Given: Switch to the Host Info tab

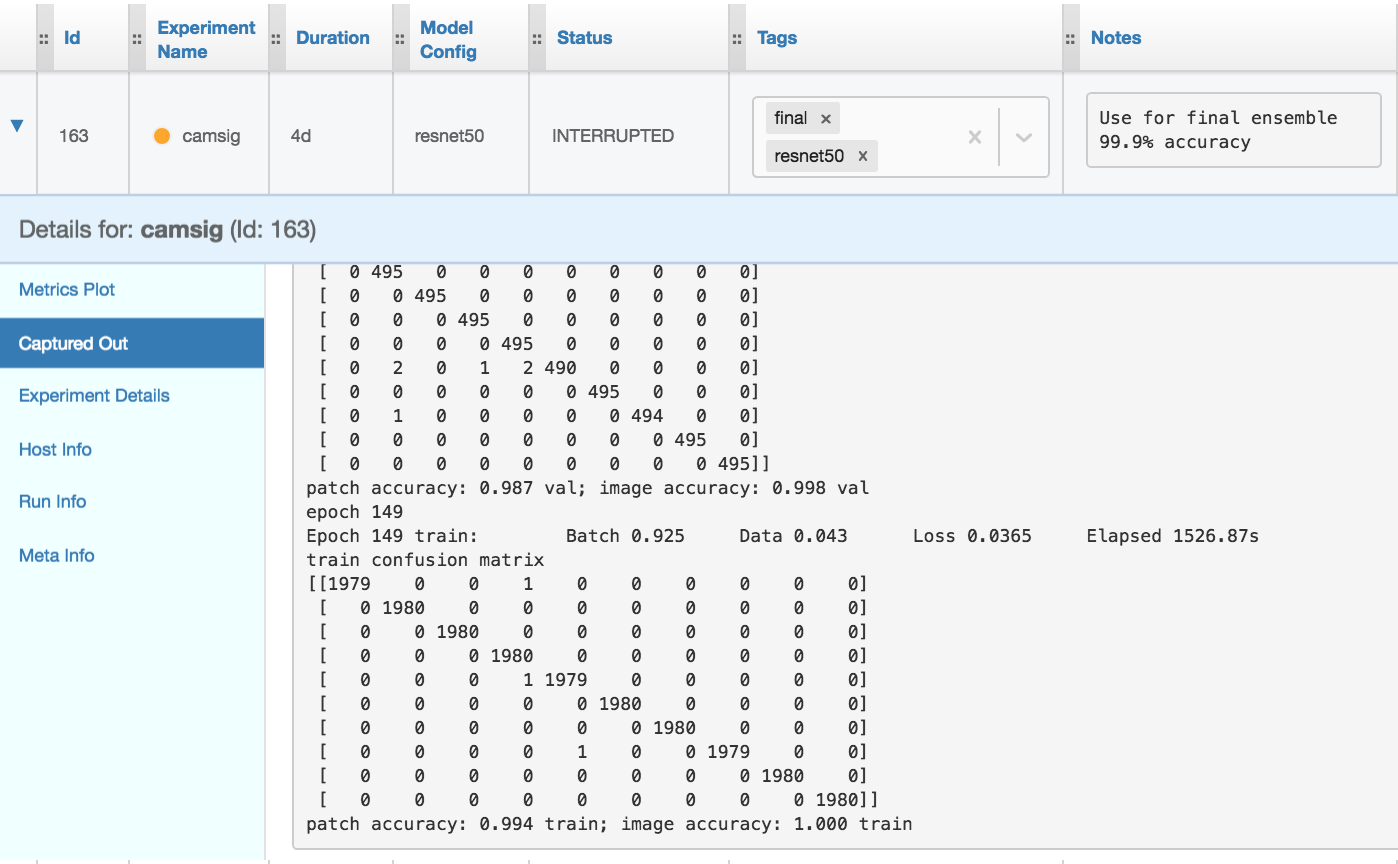Looking at the screenshot, I should [132, 449].
